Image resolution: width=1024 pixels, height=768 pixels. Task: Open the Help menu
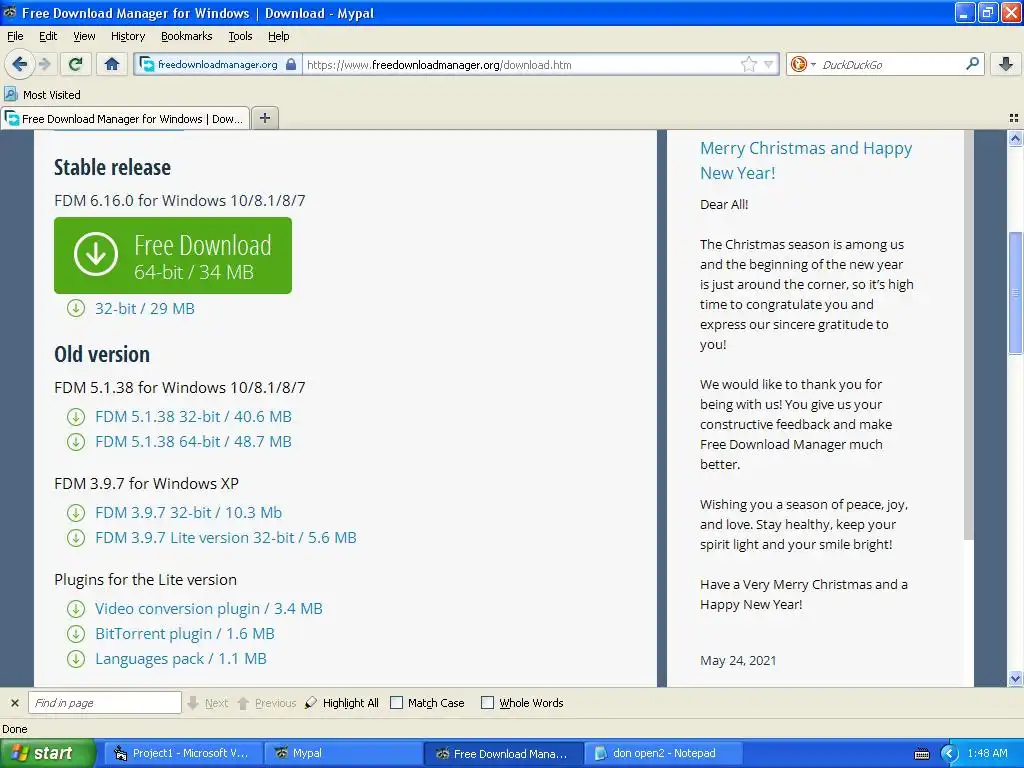pyautogui.click(x=278, y=36)
